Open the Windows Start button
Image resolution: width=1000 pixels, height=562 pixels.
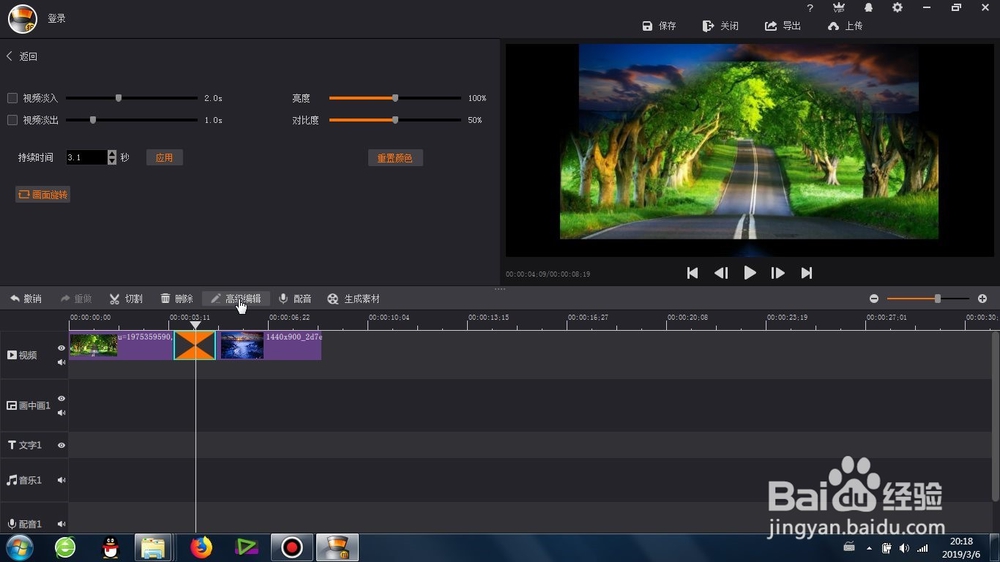(19, 548)
